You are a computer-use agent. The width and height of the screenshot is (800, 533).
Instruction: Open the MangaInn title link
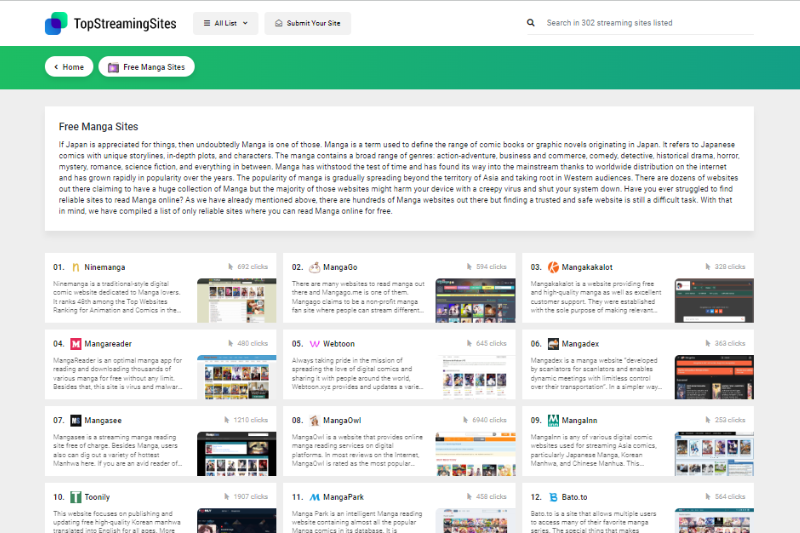(x=580, y=420)
